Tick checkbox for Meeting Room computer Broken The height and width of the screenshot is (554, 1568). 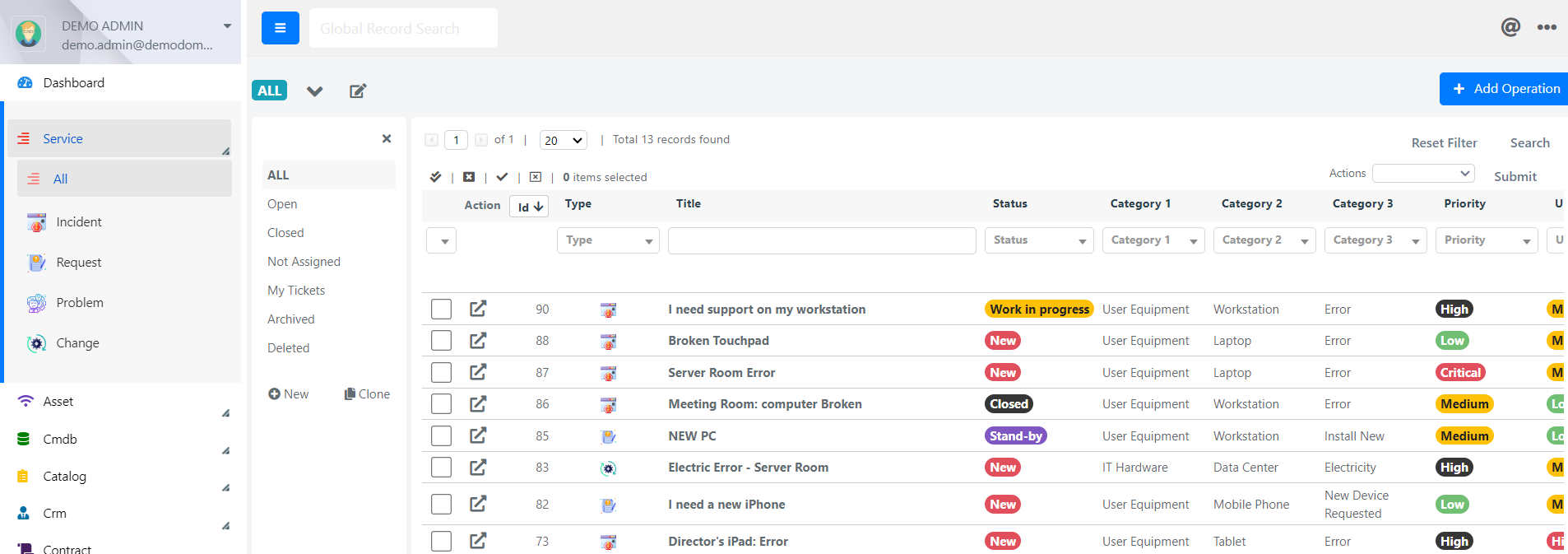coord(442,403)
